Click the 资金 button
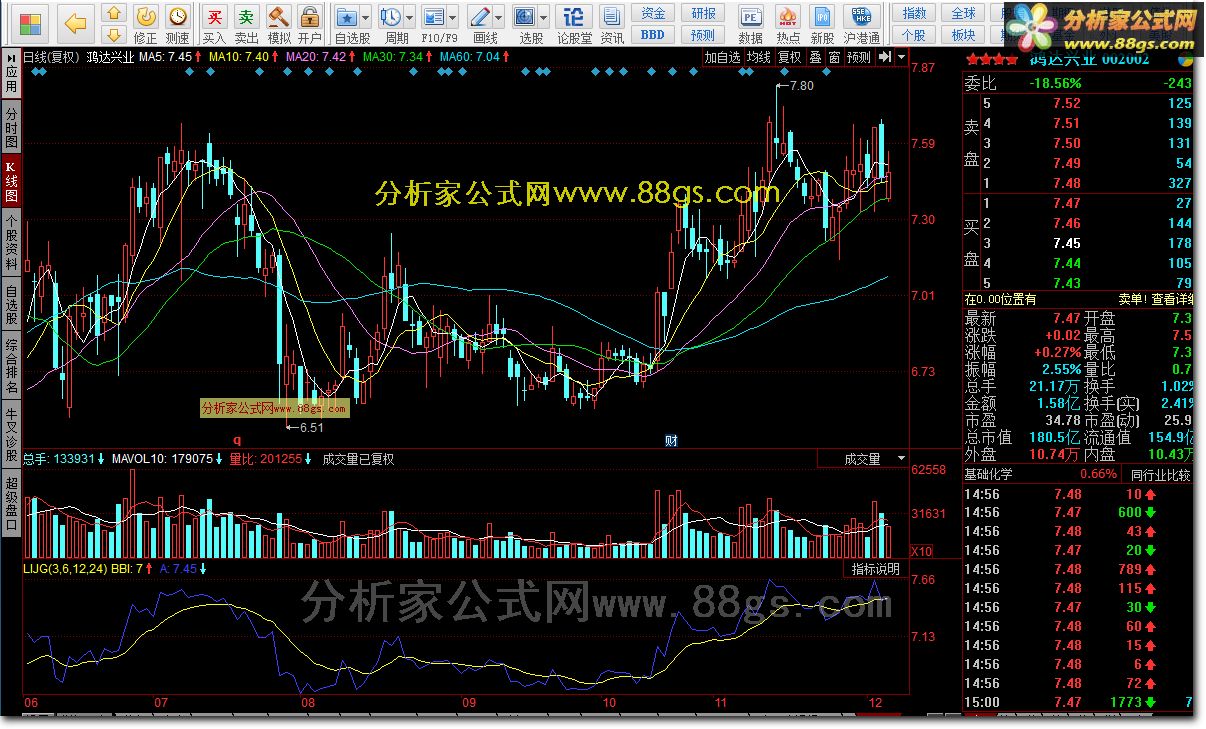 click(x=653, y=14)
